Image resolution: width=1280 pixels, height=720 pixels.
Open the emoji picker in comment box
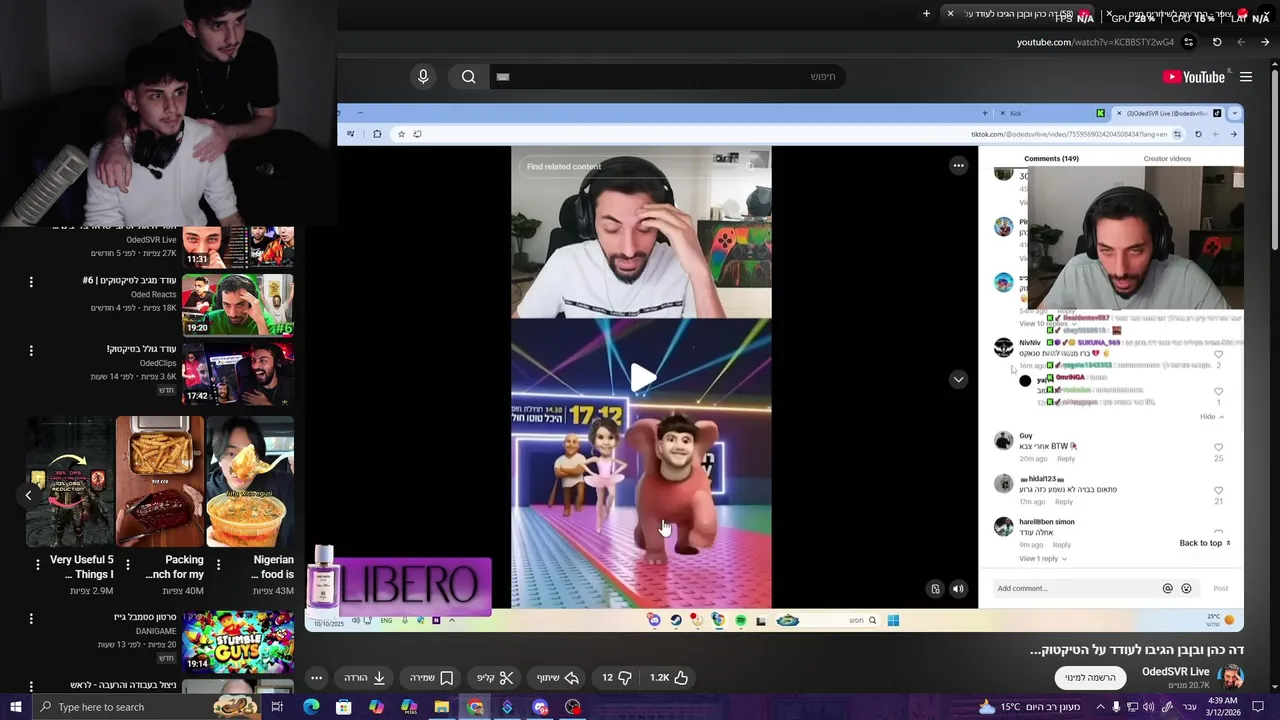point(1187,589)
